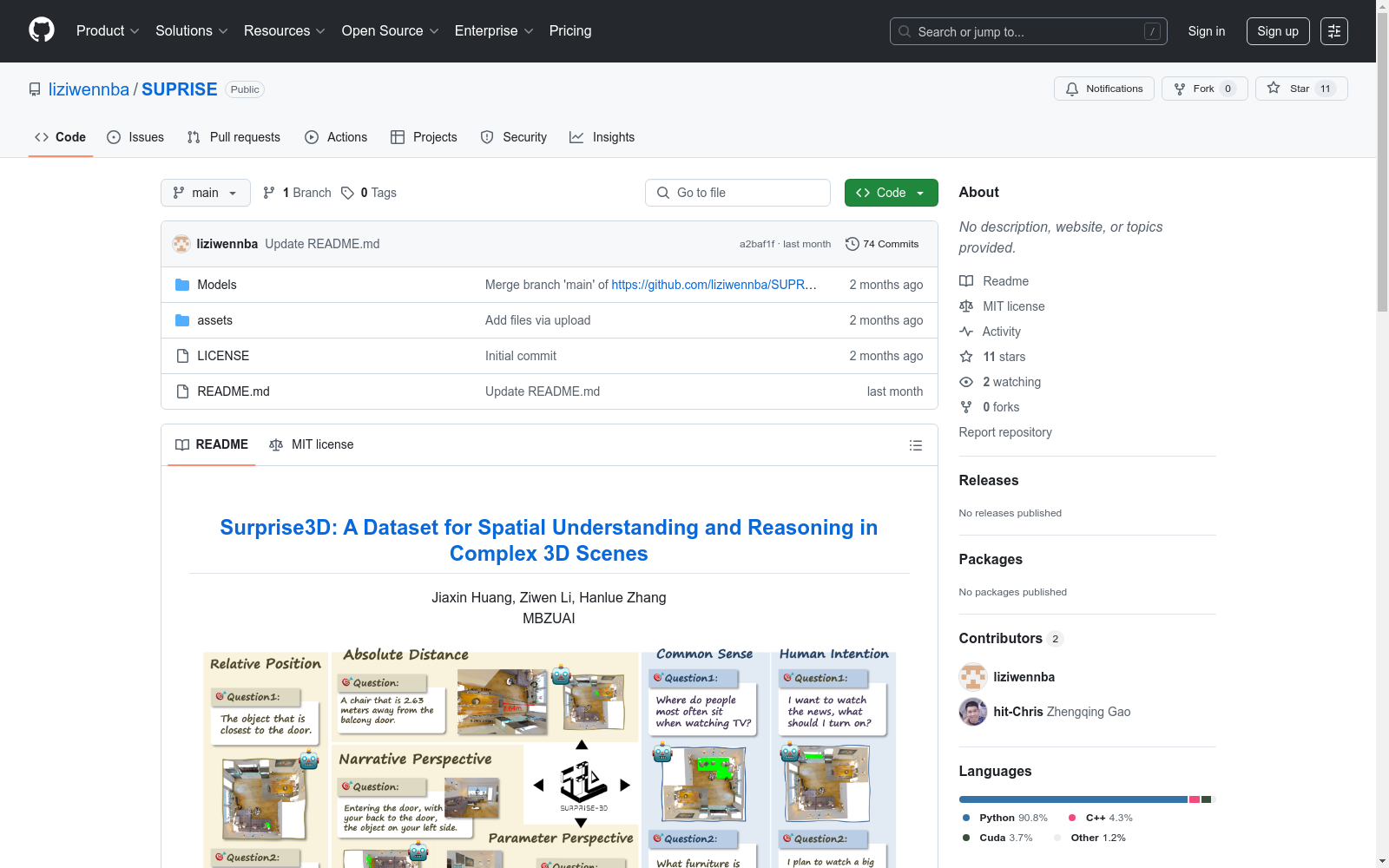1389x868 pixels.
Task: Click the Issues tab circle icon
Action: click(x=114, y=137)
